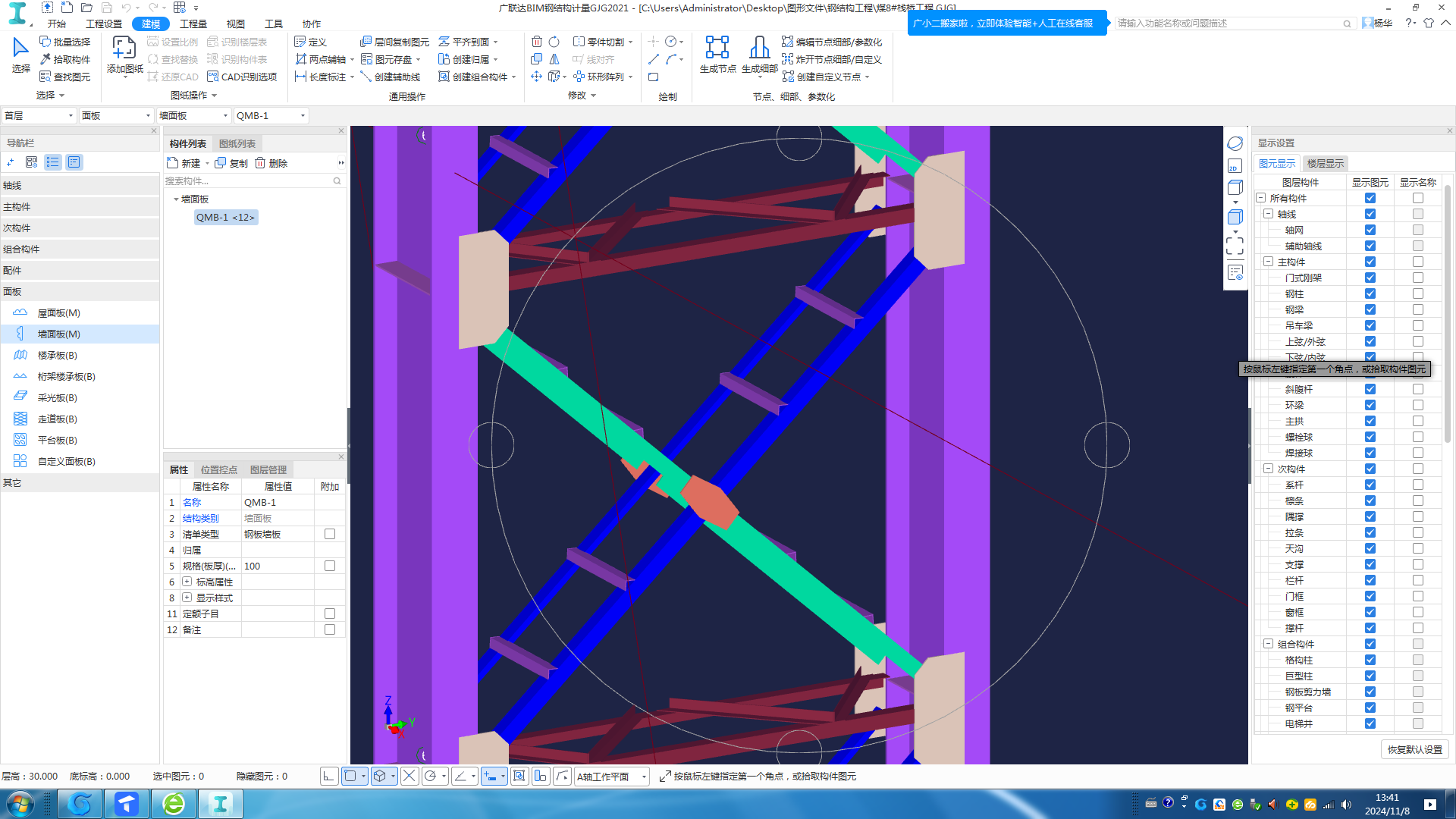Toggle 显示图元 checkbox for 所有构件
The height and width of the screenshot is (819, 1456).
1370,198
